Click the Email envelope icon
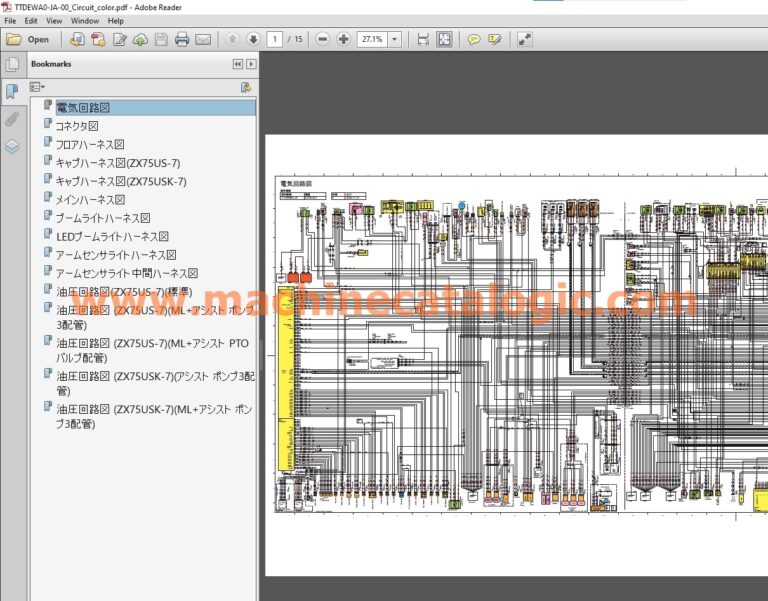The image size is (768, 601). pos(203,40)
